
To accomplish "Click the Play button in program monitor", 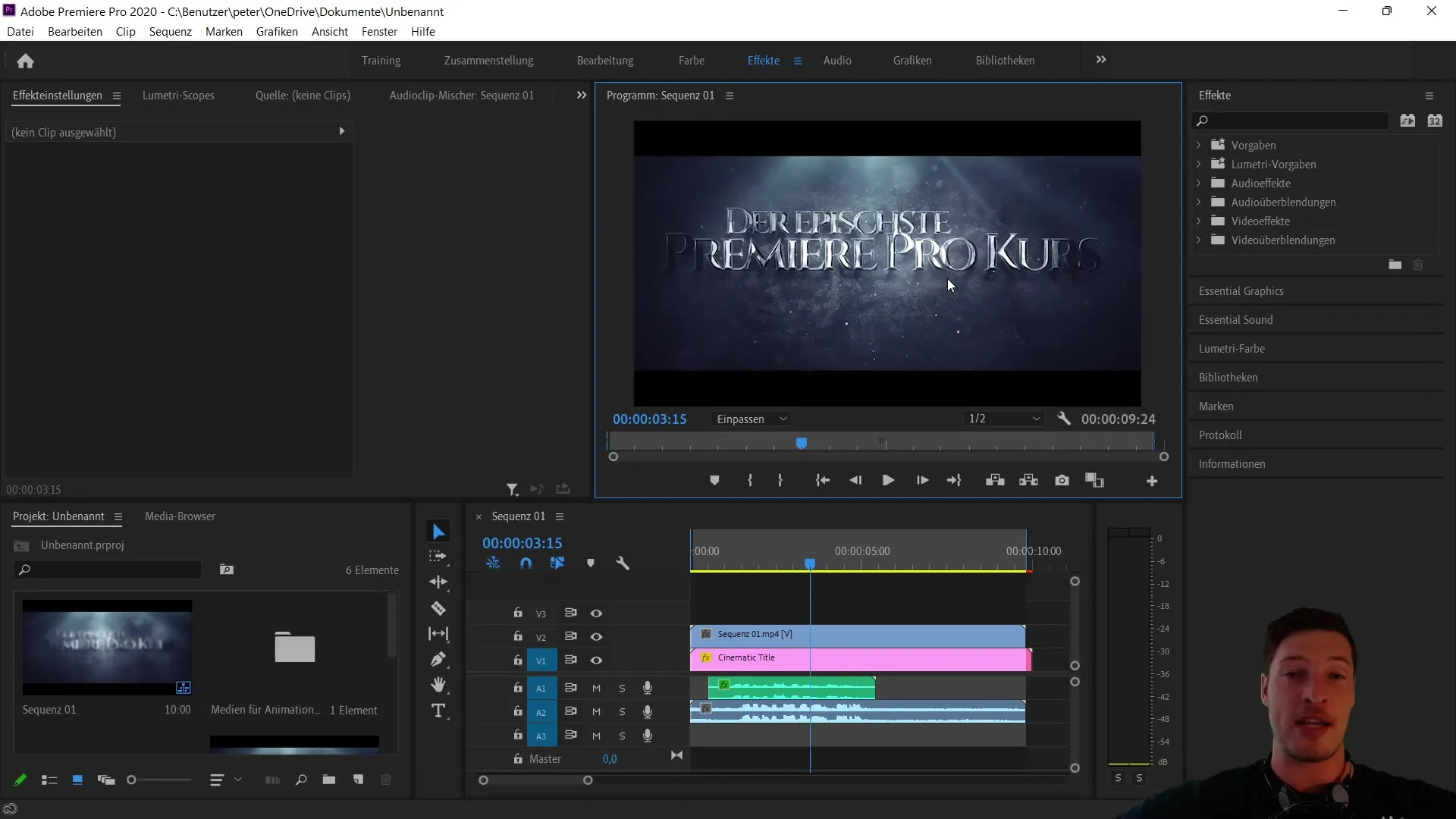I will coord(888,481).
